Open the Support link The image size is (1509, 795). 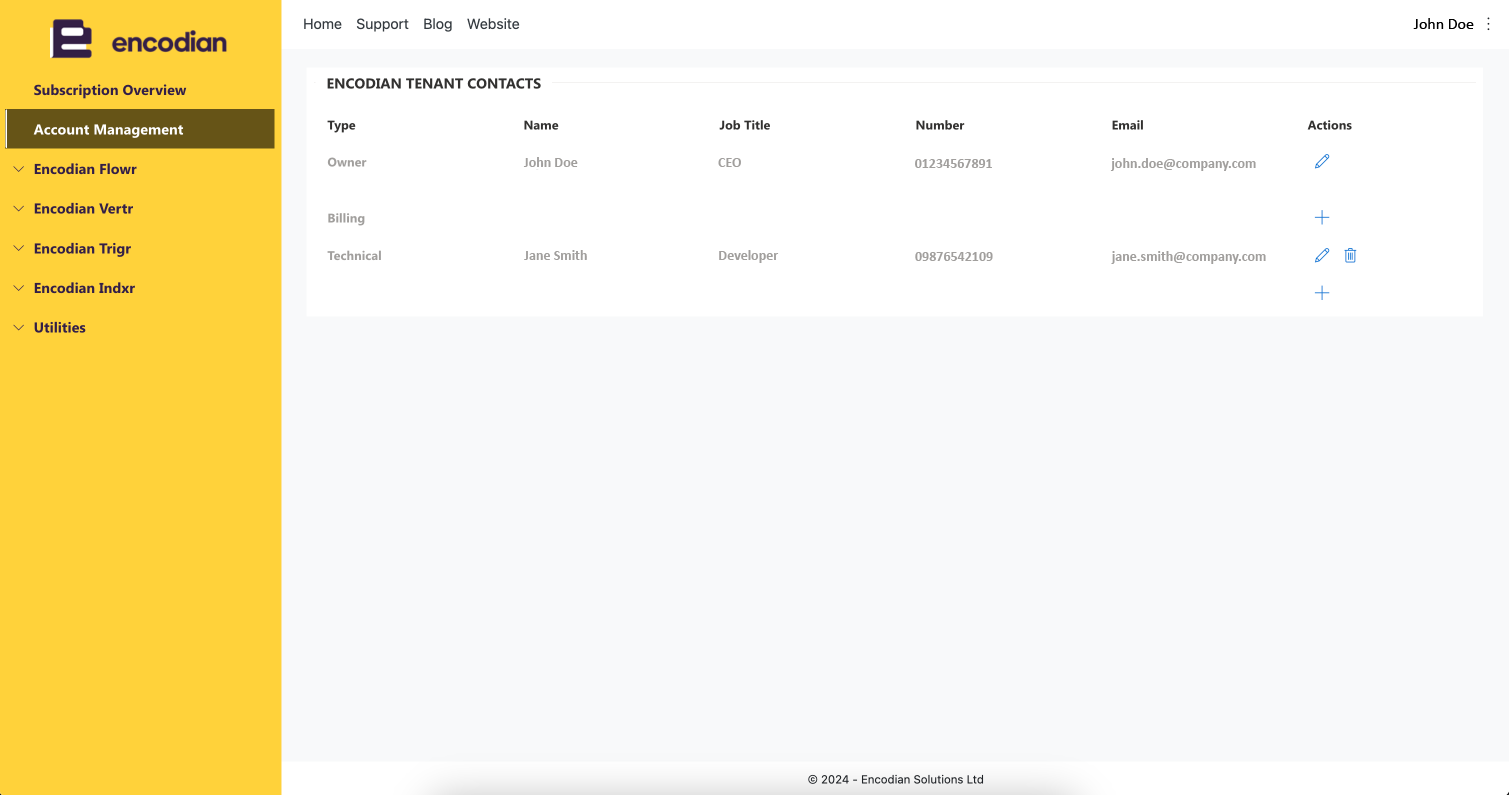coord(382,24)
